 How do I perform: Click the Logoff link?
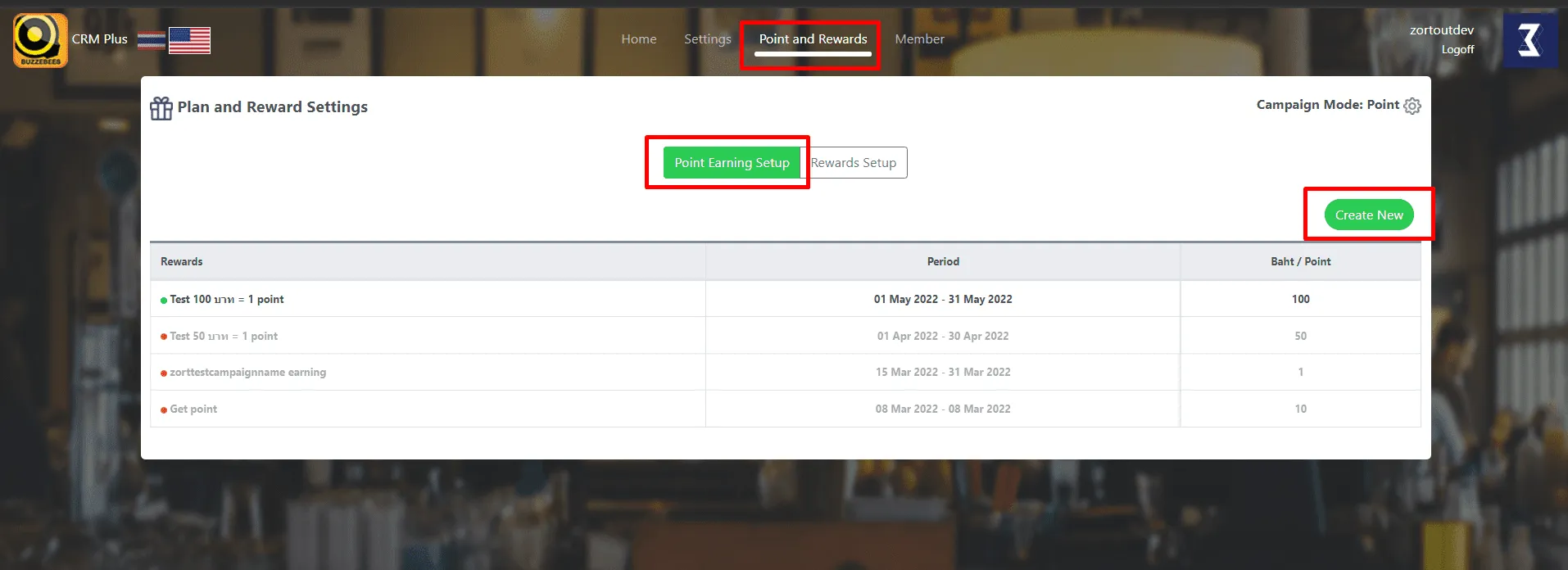1457,50
